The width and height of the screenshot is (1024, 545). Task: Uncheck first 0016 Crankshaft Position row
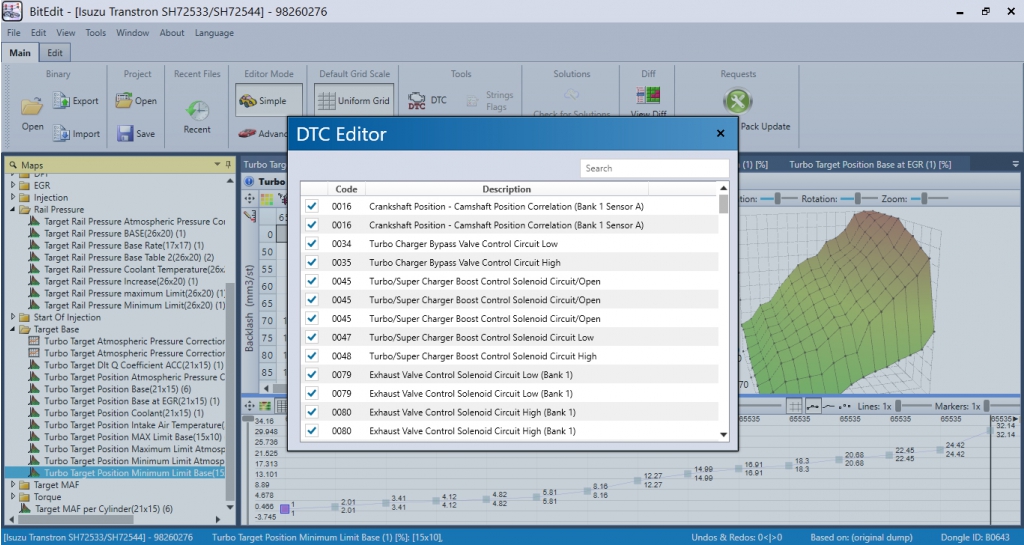point(312,206)
